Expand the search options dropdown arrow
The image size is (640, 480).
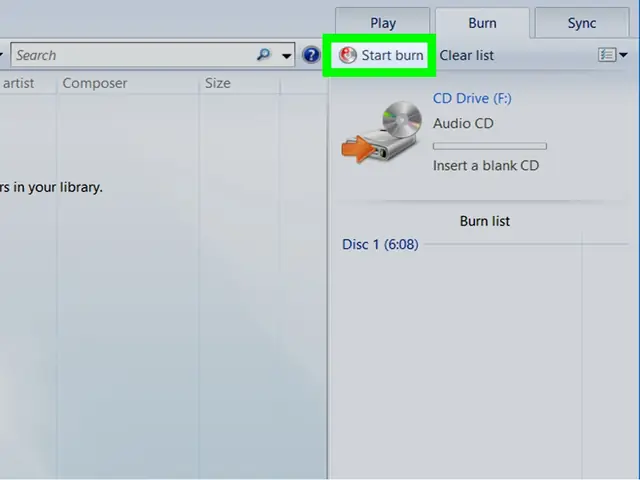[287, 56]
